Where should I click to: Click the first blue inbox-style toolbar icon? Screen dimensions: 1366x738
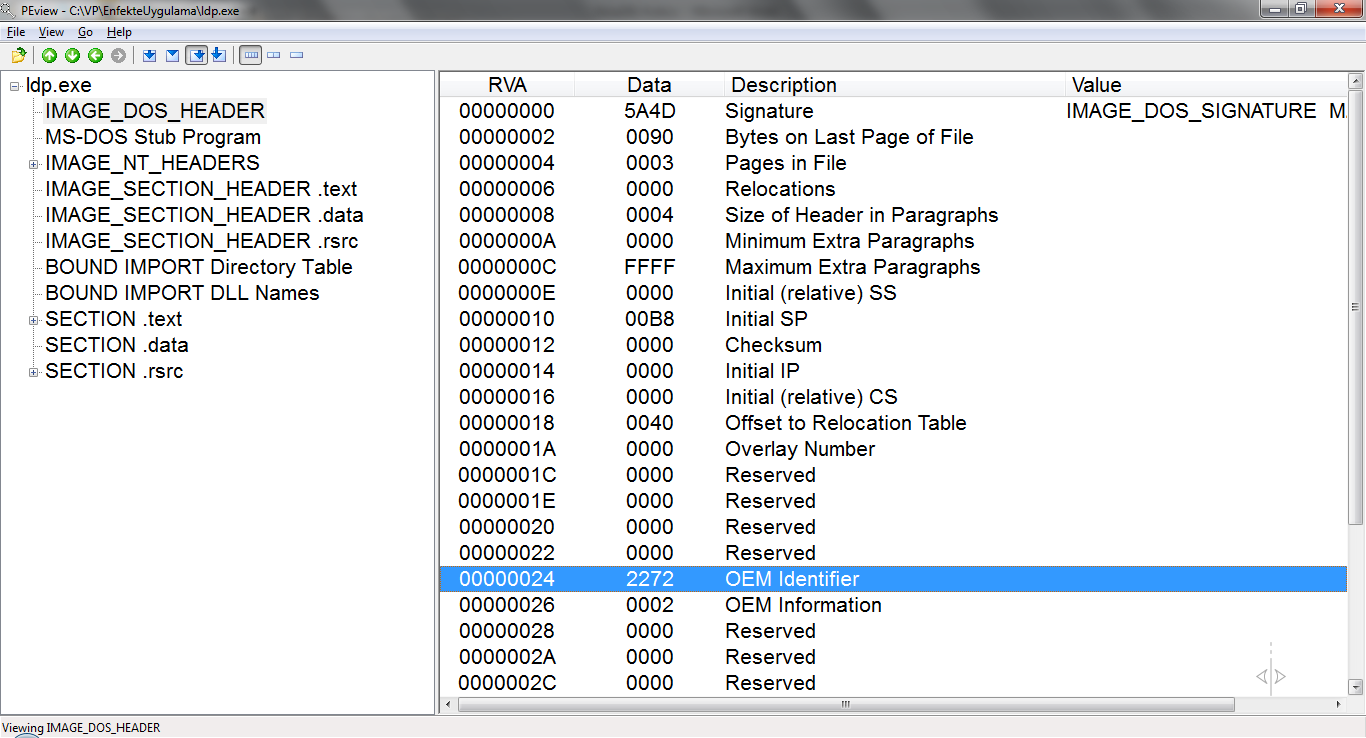[x=150, y=55]
